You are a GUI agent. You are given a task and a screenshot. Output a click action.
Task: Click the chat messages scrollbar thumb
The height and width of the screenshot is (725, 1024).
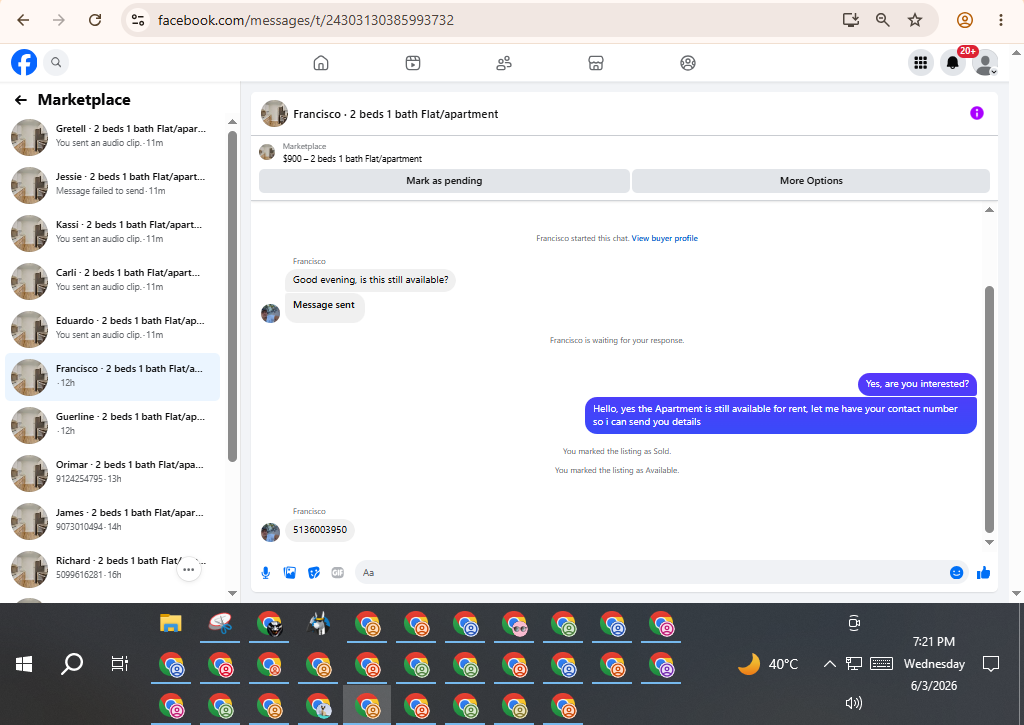coord(989,409)
